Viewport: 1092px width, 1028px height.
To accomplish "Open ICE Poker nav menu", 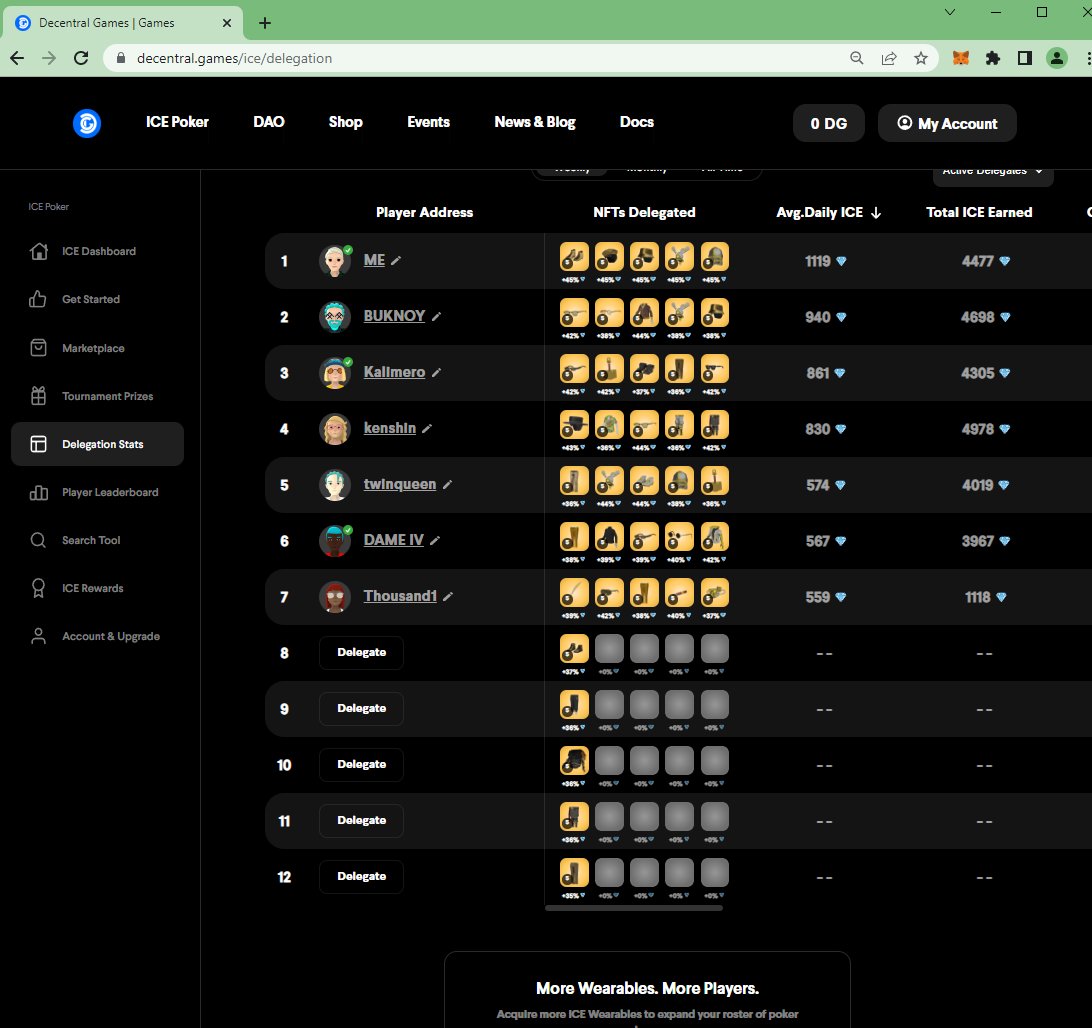I will tap(177, 122).
